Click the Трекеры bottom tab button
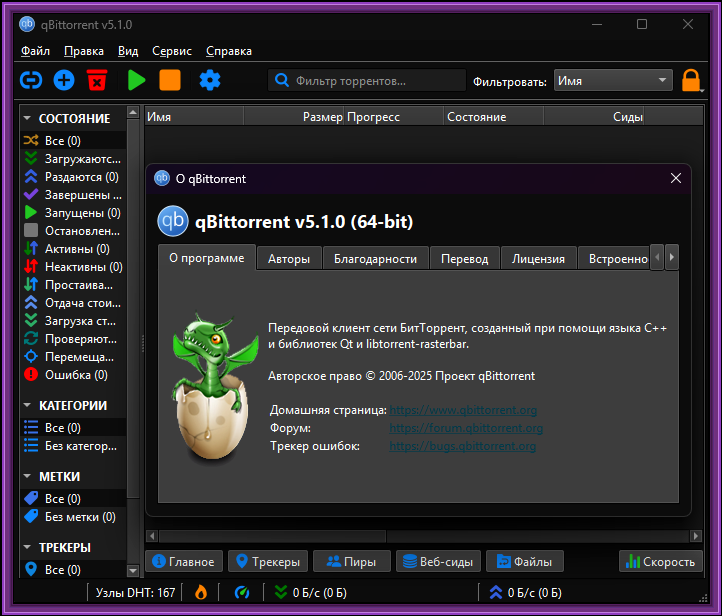This screenshot has height=616, width=722. (x=268, y=561)
